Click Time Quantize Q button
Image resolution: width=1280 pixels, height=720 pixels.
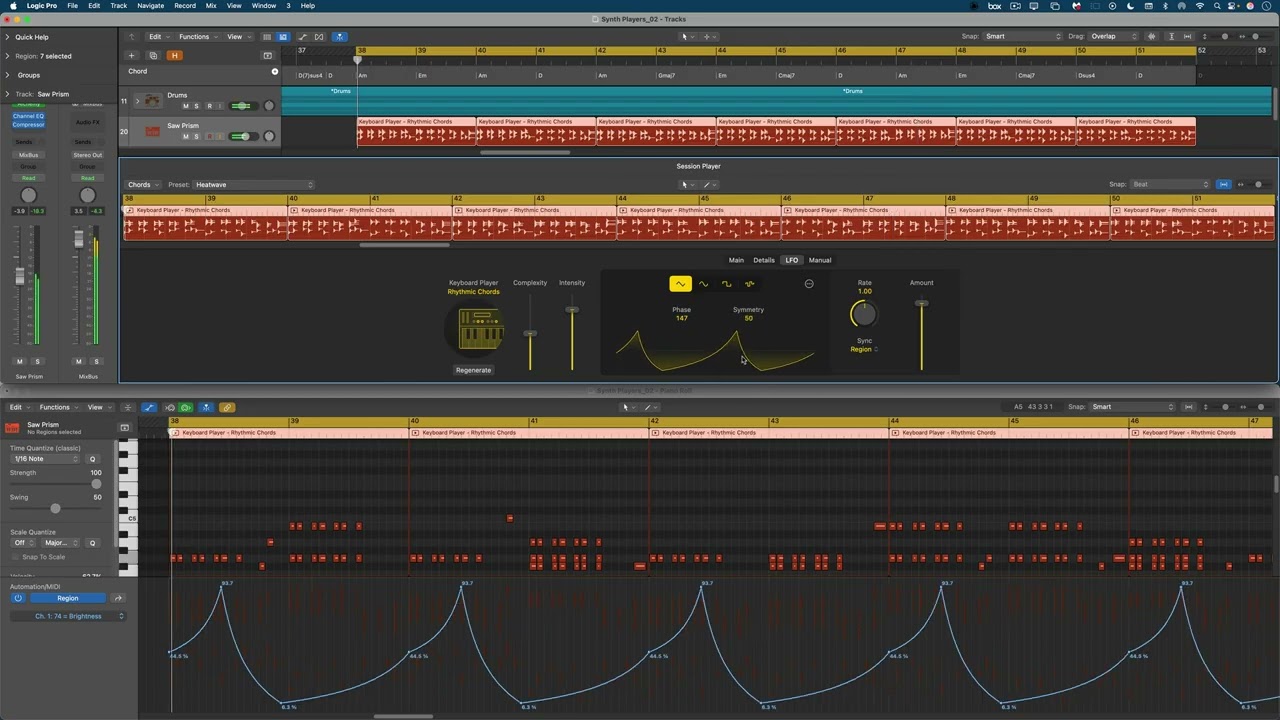click(x=93, y=459)
